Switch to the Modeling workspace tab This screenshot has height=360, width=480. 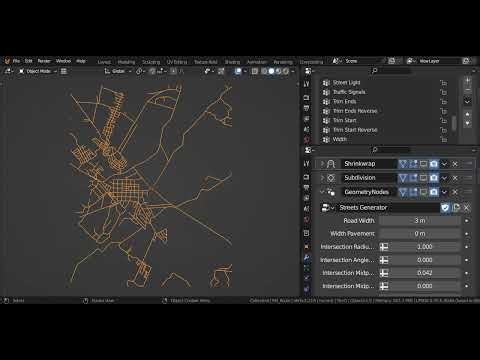point(126,62)
